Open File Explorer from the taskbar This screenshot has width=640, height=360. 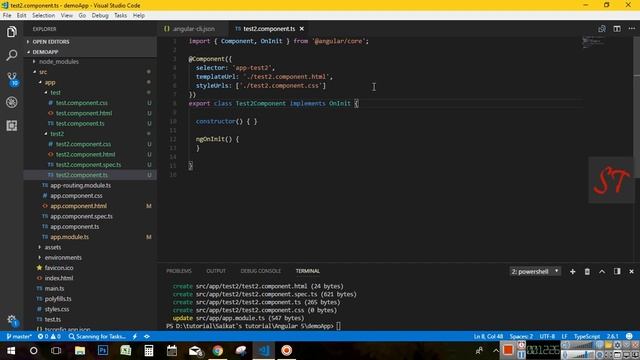point(80,351)
